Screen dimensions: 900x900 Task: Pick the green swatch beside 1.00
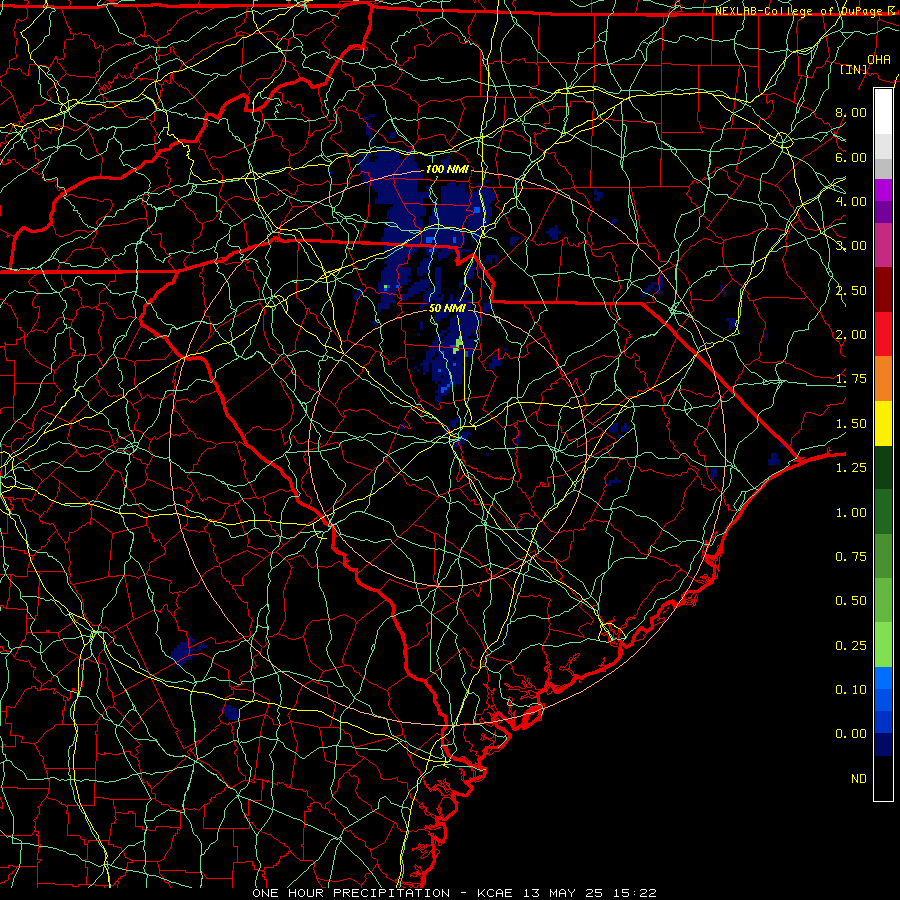883,512
